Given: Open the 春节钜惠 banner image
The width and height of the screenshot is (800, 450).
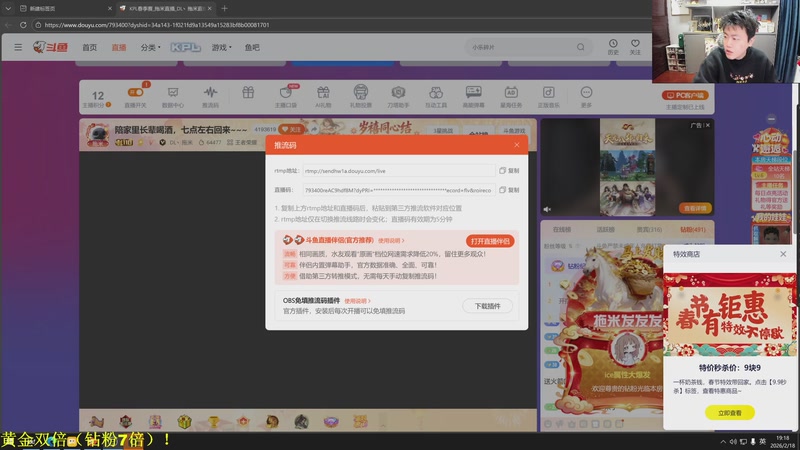Looking at the screenshot, I should (730, 315).
